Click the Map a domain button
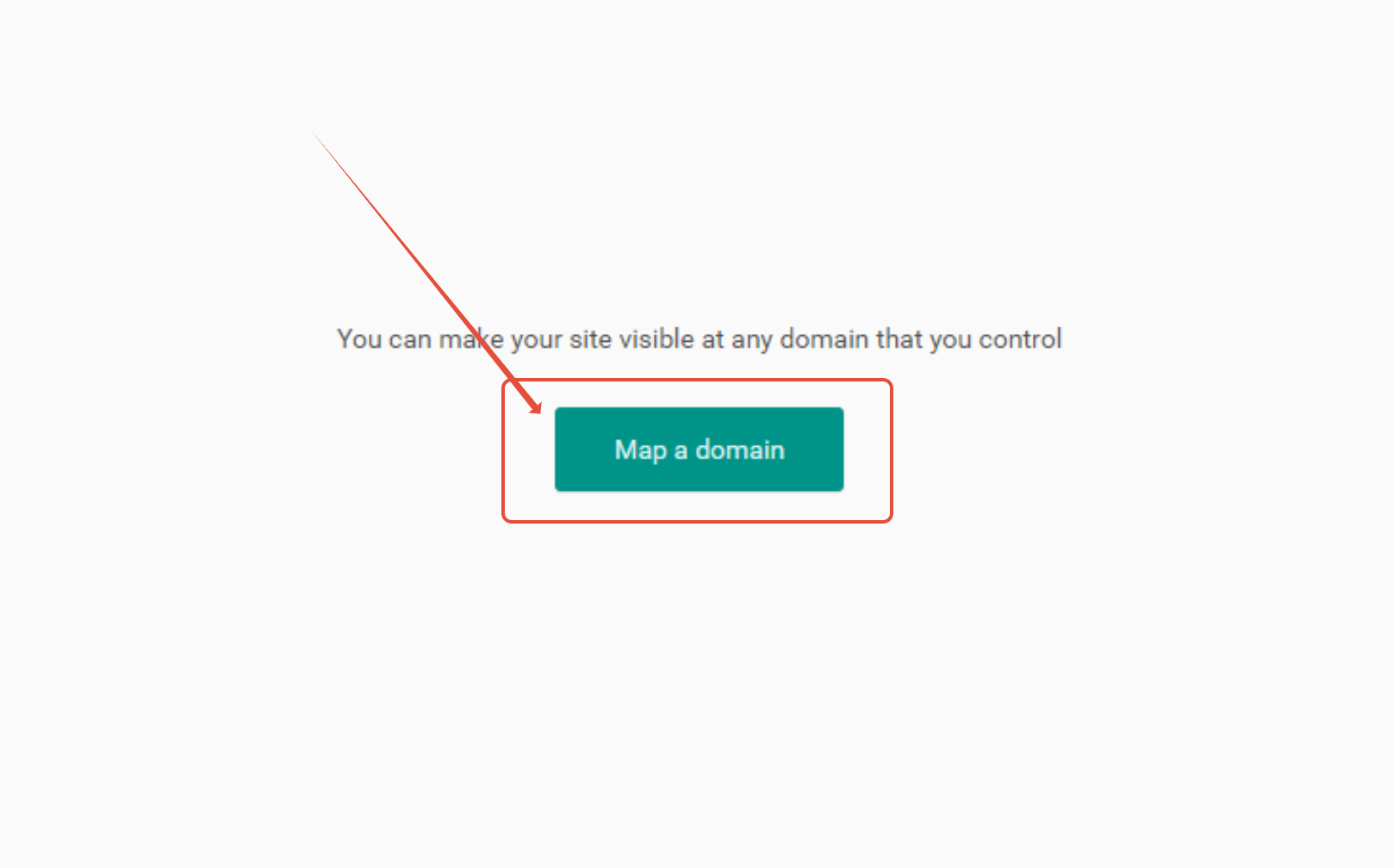 (699, 449)
